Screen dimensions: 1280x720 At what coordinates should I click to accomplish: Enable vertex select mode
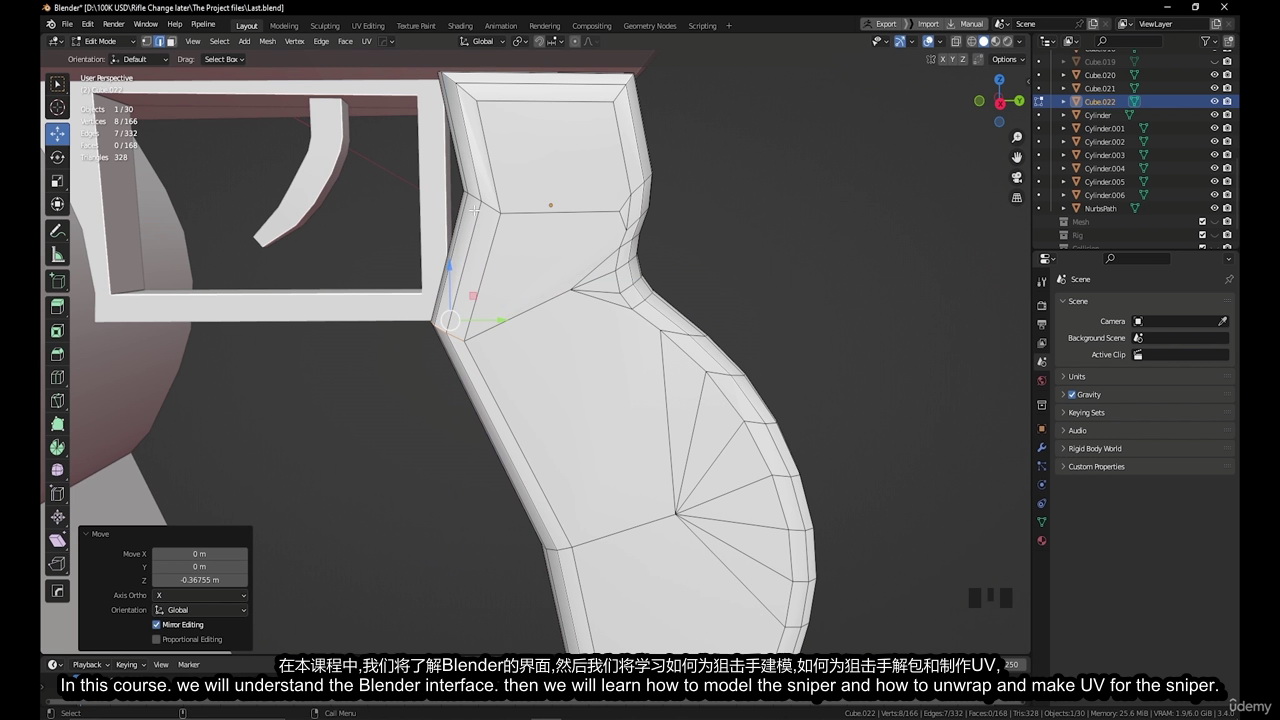tap(147, 41)
